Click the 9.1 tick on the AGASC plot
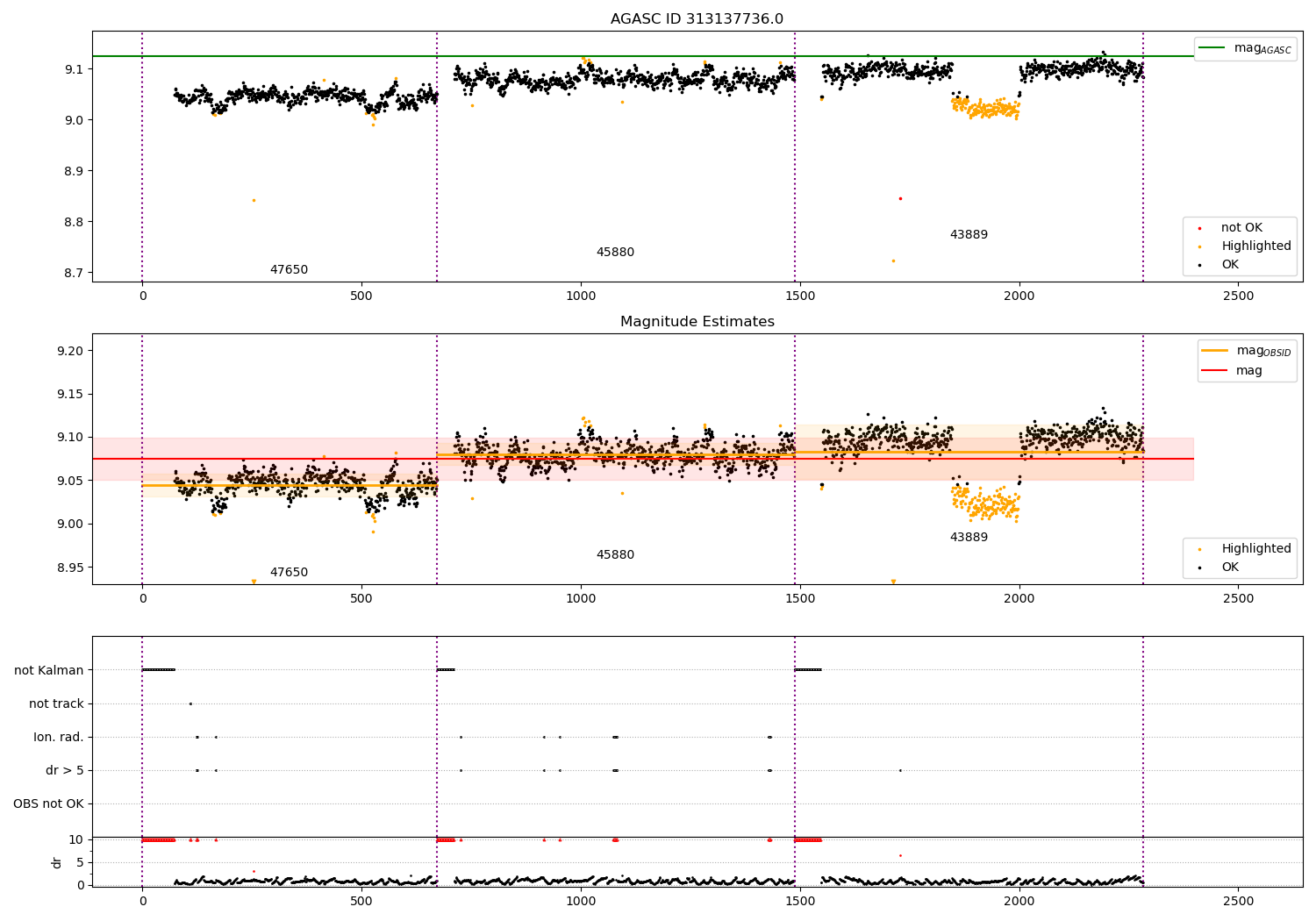This screenshot has width=1316, height=921. 75,69
